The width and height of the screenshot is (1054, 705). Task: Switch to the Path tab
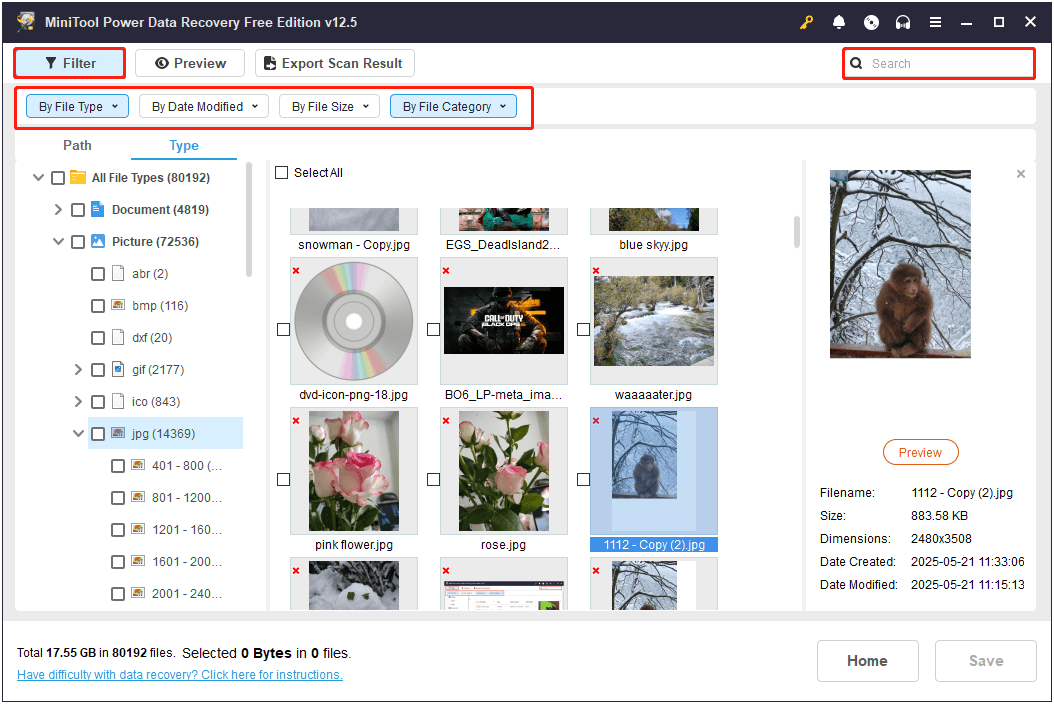pos(77,145)
